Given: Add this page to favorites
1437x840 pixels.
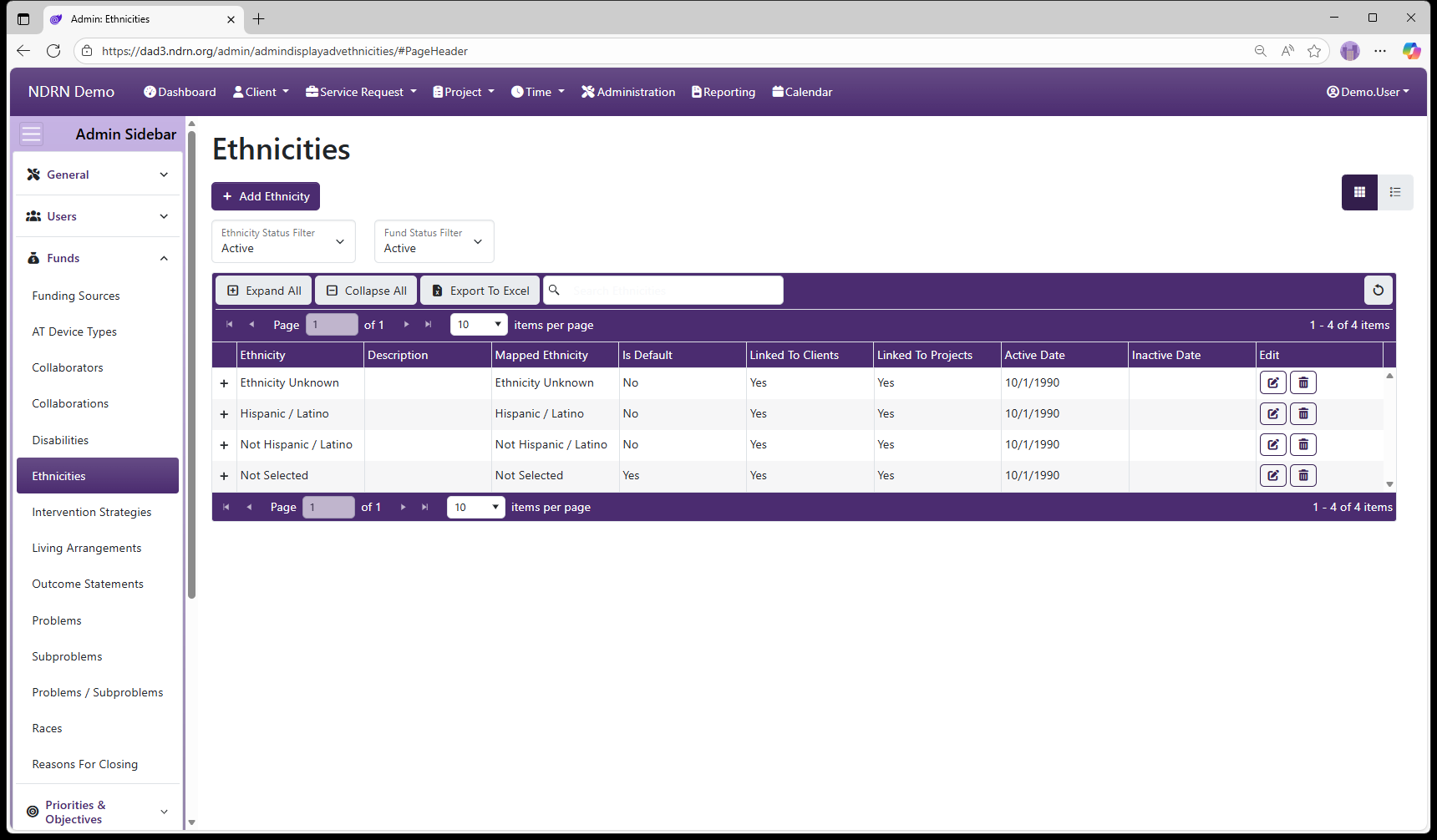Looking at the screenshot, I should click(1314, 51).
